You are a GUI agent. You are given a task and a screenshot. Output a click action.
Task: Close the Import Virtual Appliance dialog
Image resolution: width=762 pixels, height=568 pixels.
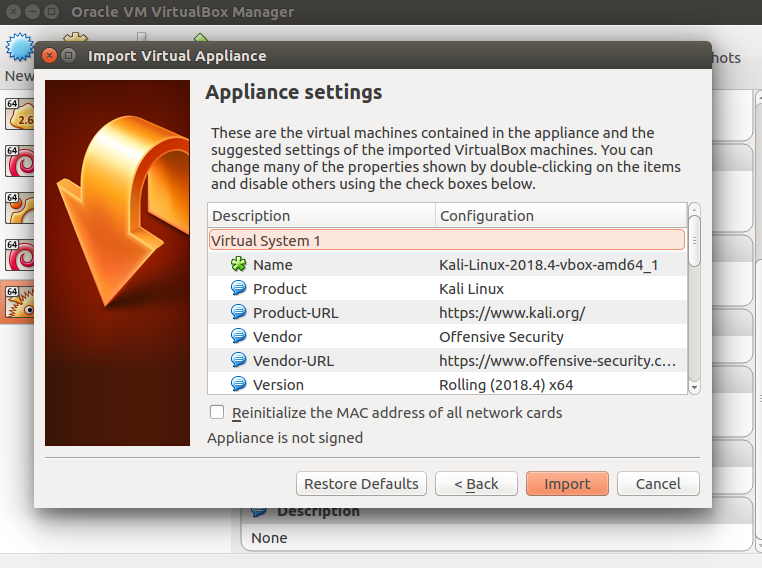[x=50, y=55]
